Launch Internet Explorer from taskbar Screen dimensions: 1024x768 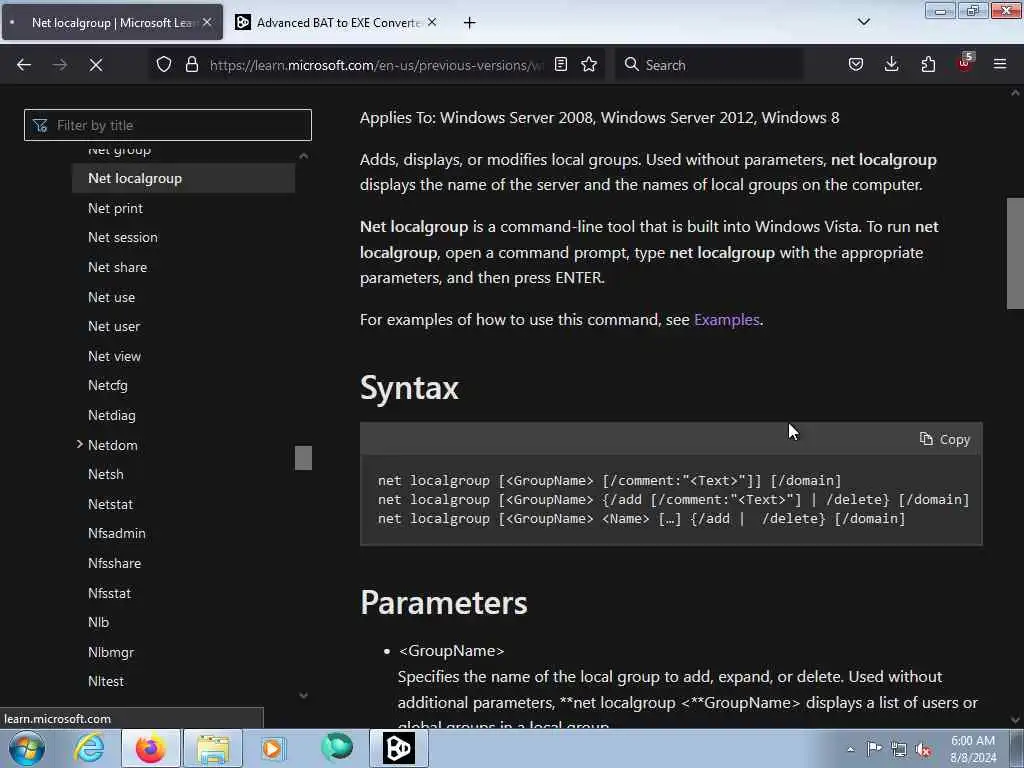(89, 748)
